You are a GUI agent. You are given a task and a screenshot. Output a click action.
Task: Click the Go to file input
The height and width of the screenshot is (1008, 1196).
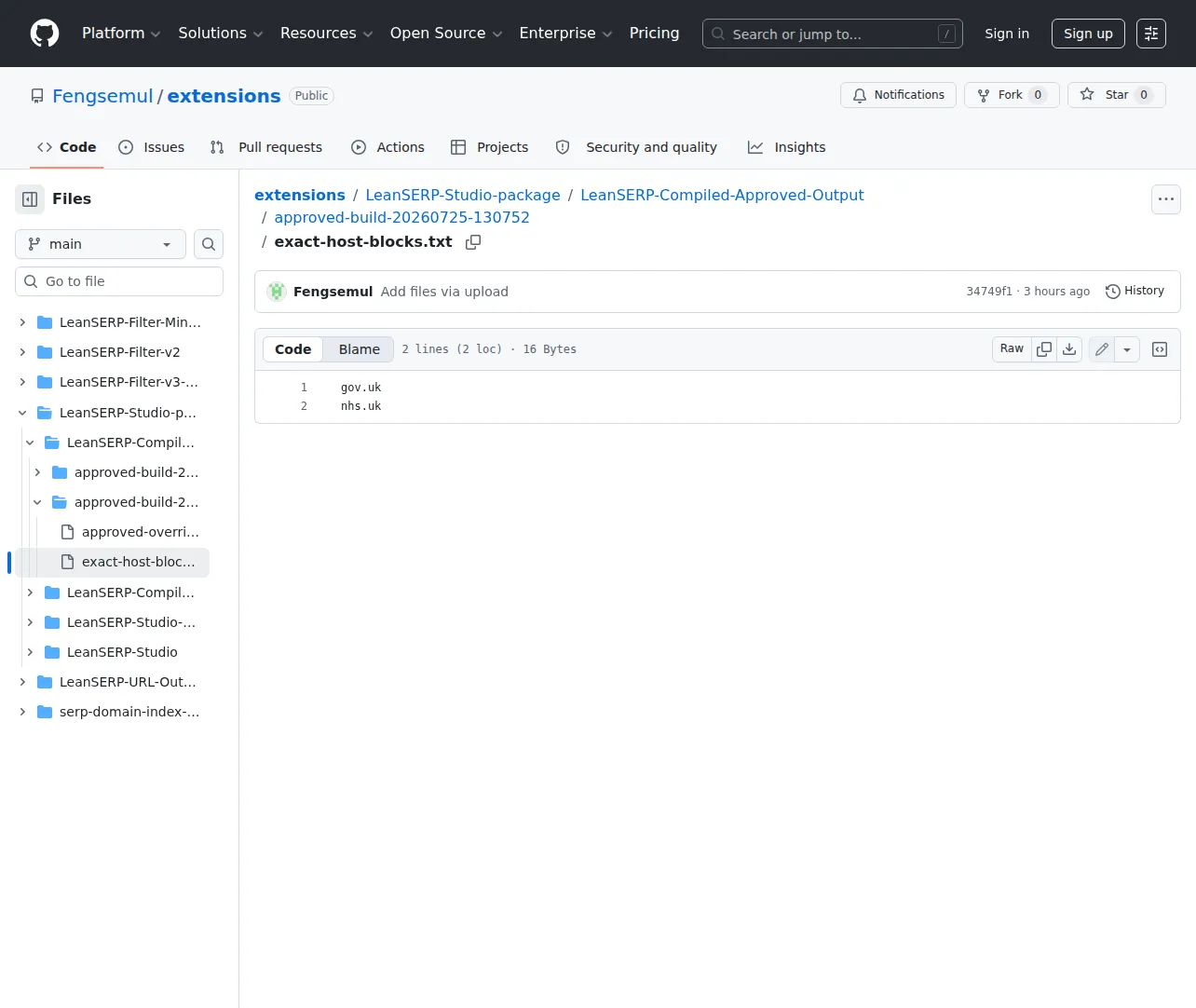click(x=119, y=281)
